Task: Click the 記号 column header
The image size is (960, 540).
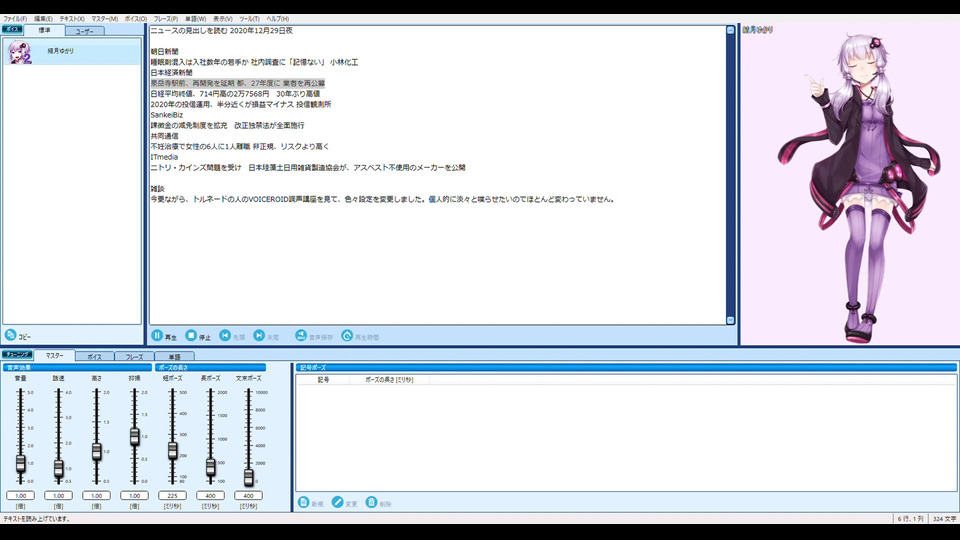Action: [323, 380]
